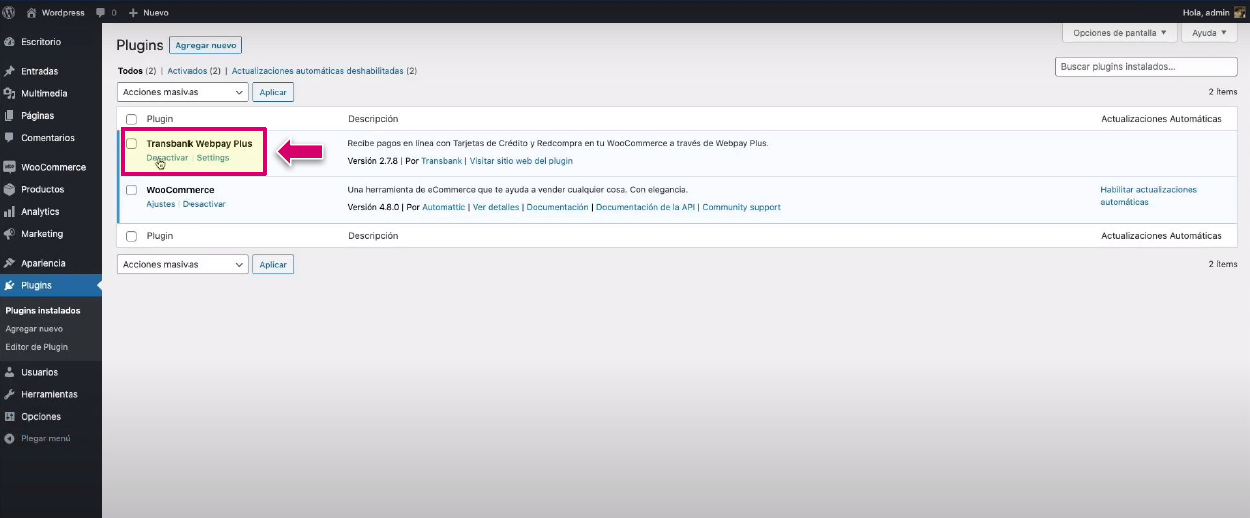Open the comments bubble icon in admin bar
This screenshot has width=1250, height=518.
pyautogui.click(x=100, y=13)
